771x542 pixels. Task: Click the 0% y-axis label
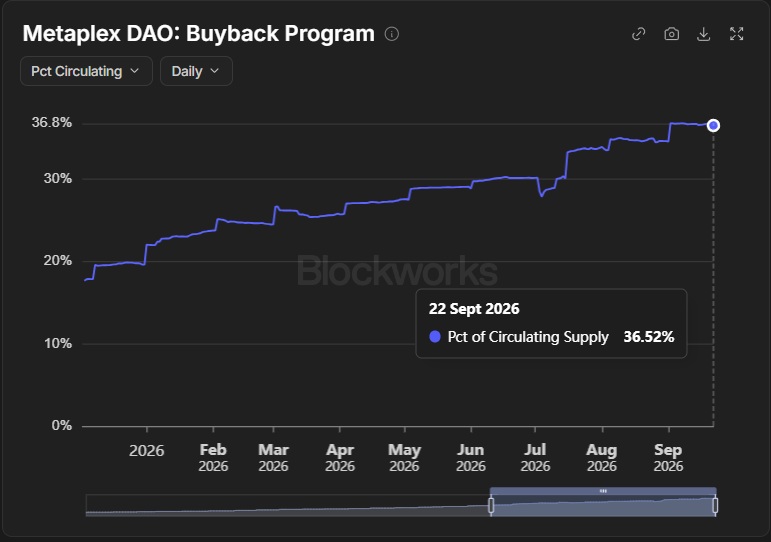coord(61,425)
